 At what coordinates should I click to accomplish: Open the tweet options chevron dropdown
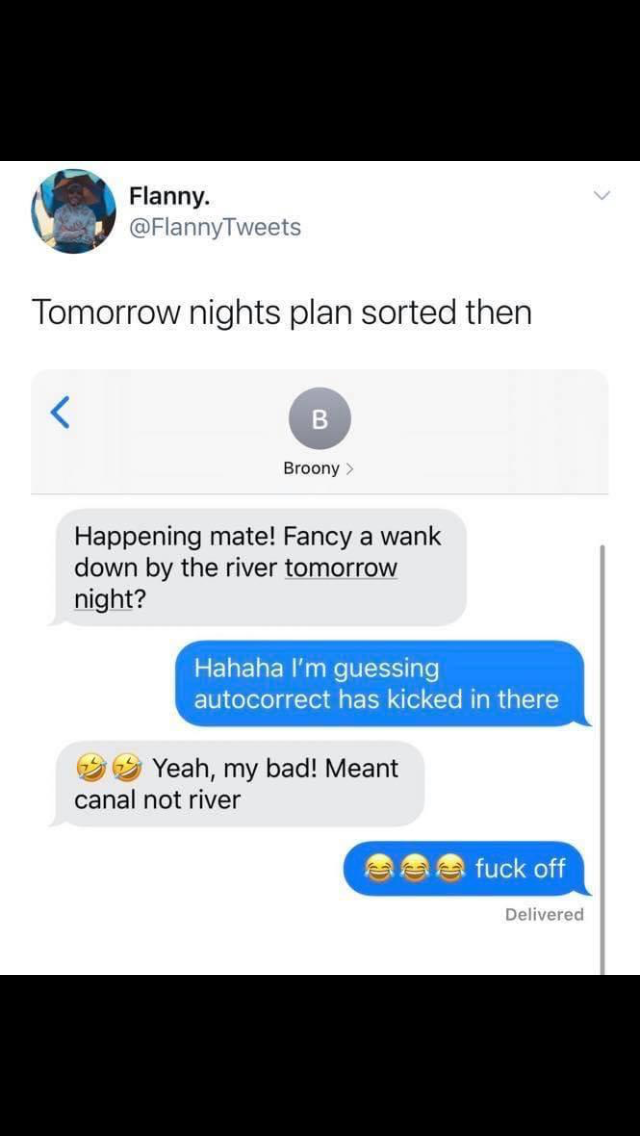(602, 195)
